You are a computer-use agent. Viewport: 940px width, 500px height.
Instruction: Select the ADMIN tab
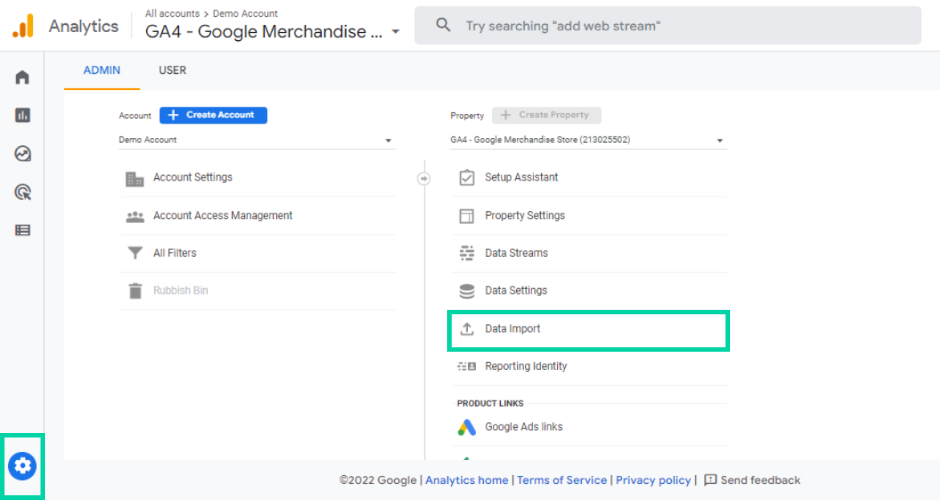point(101,70)
